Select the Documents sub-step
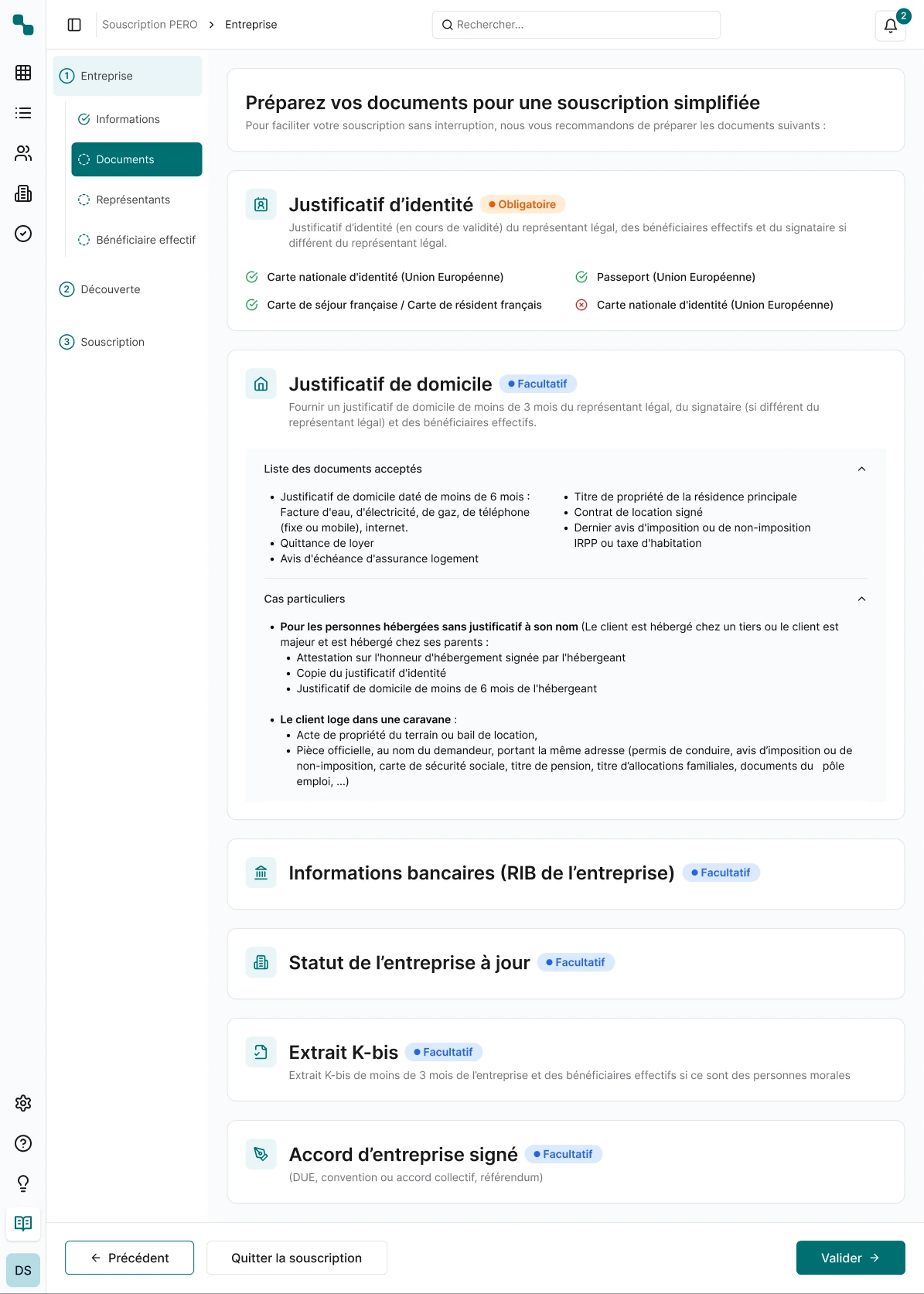924x1294 pixels. (137, 159)
